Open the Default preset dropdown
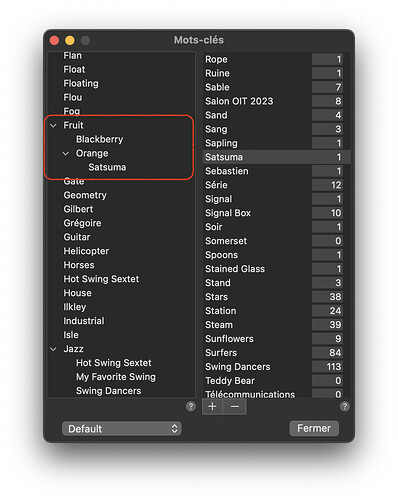 [122, 429]
